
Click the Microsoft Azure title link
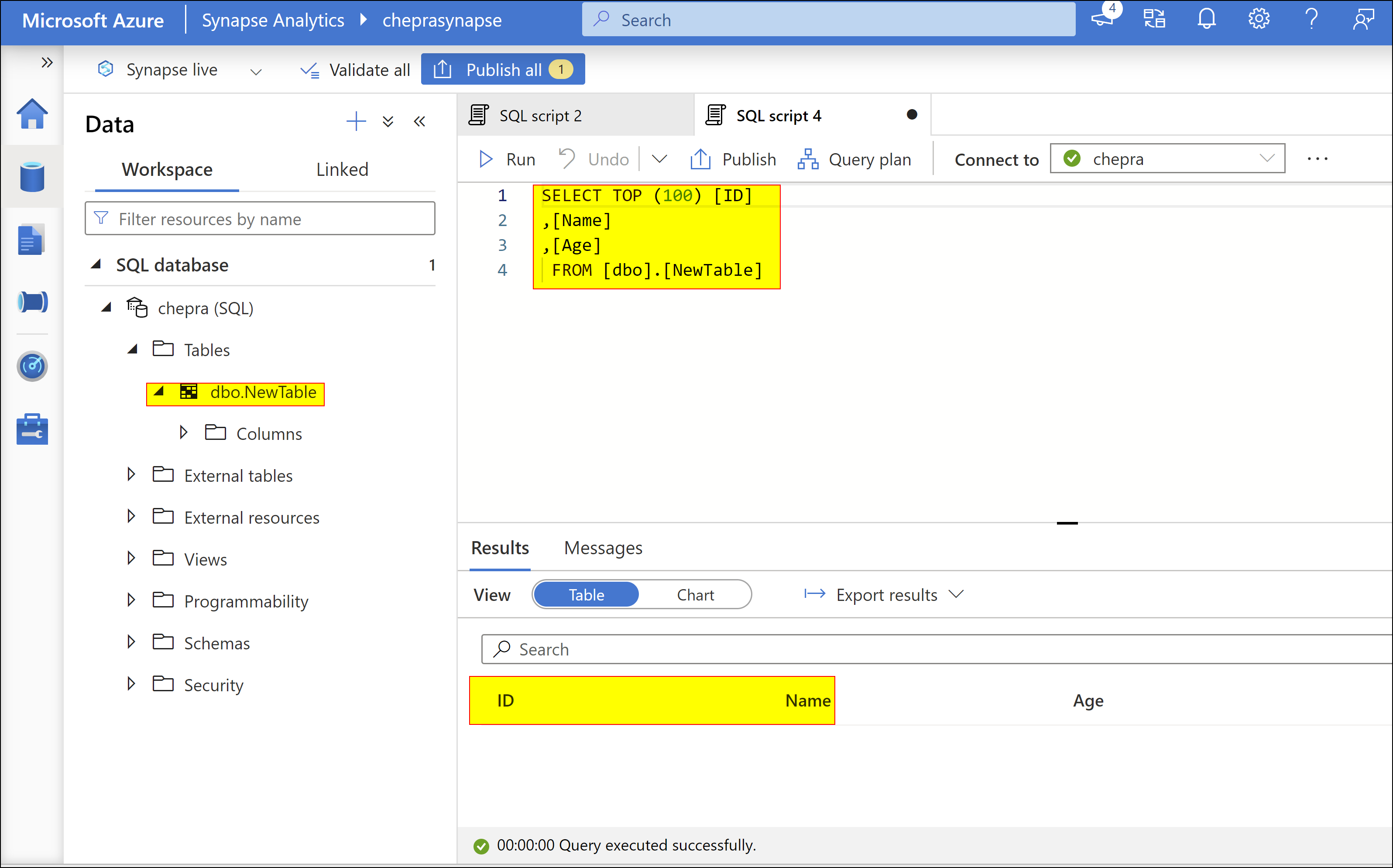(93, 20)
